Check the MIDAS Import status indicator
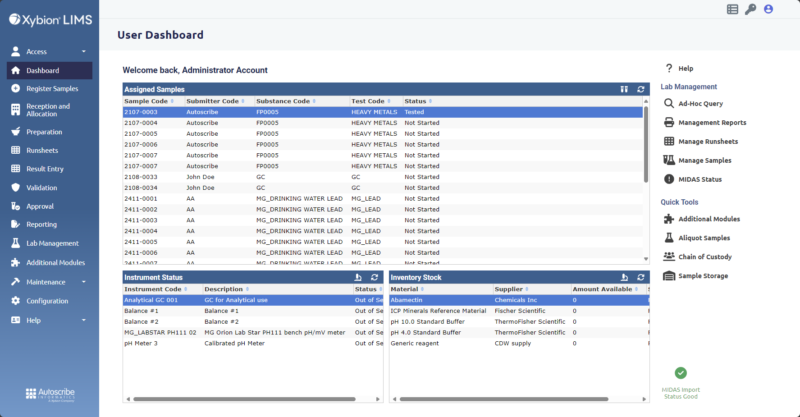Viewport: 800px width, 417px height. pos(680,373)
